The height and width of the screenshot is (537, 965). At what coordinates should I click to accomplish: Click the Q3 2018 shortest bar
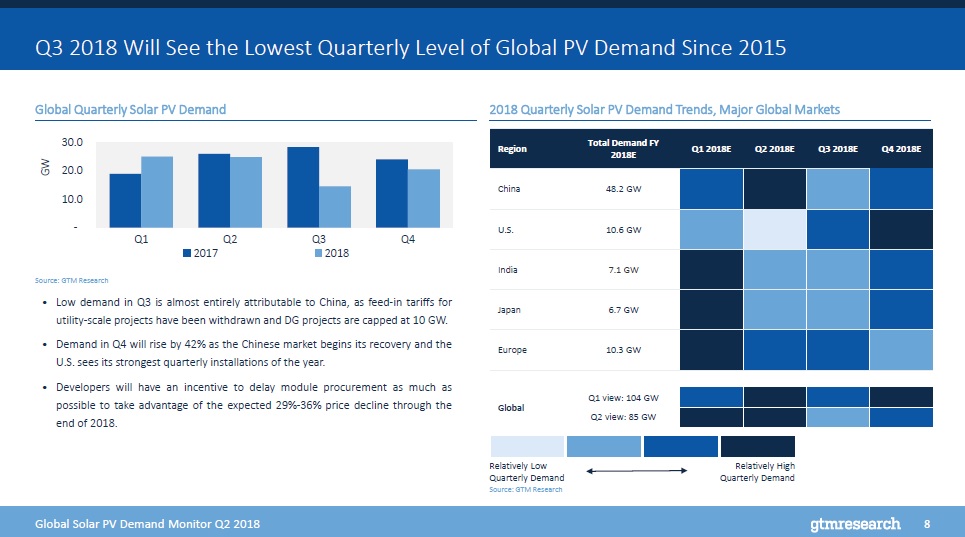[x=335, y=207]
